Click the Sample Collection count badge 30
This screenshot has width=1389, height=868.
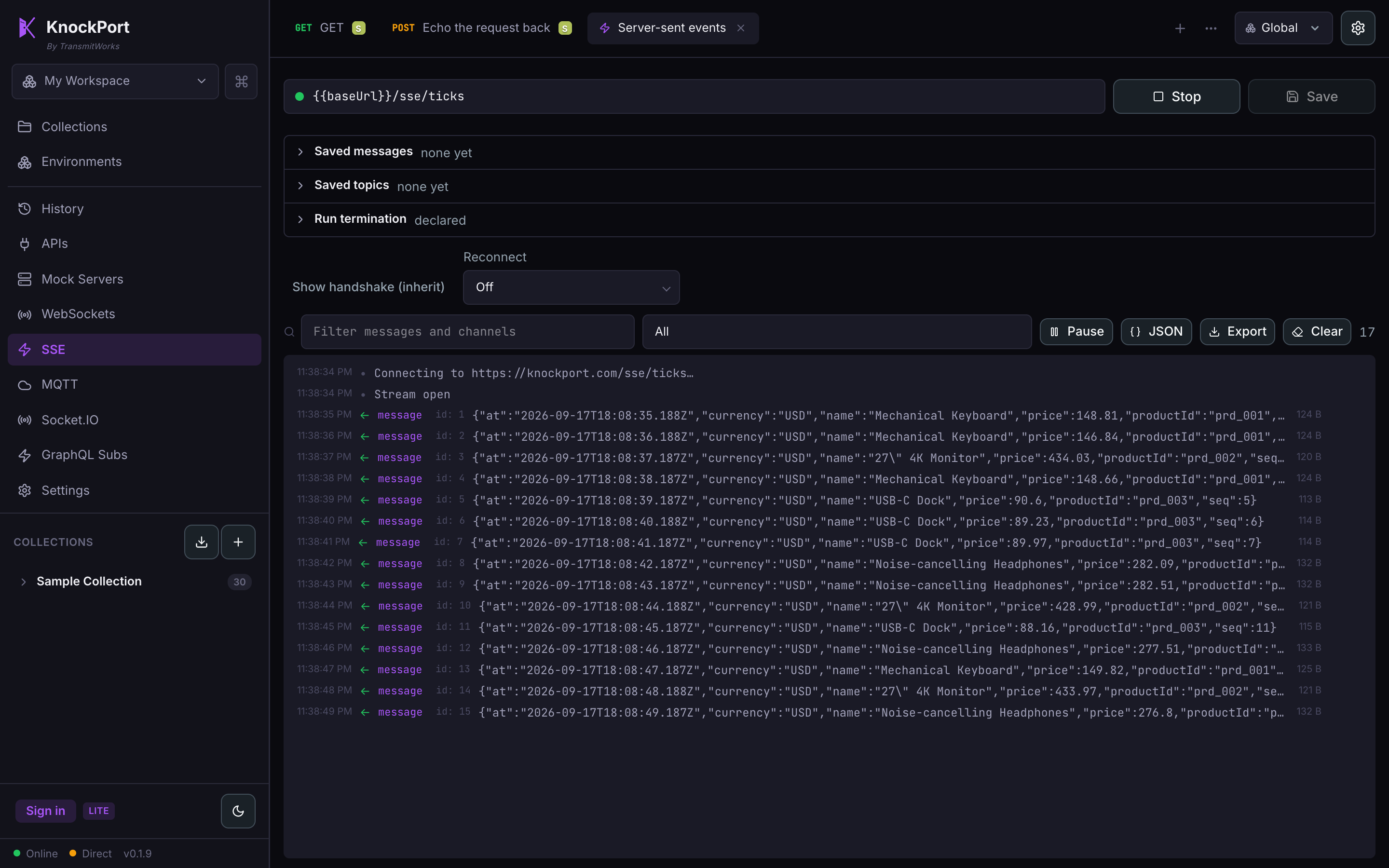pyautogui.click(x=239, y=582)
